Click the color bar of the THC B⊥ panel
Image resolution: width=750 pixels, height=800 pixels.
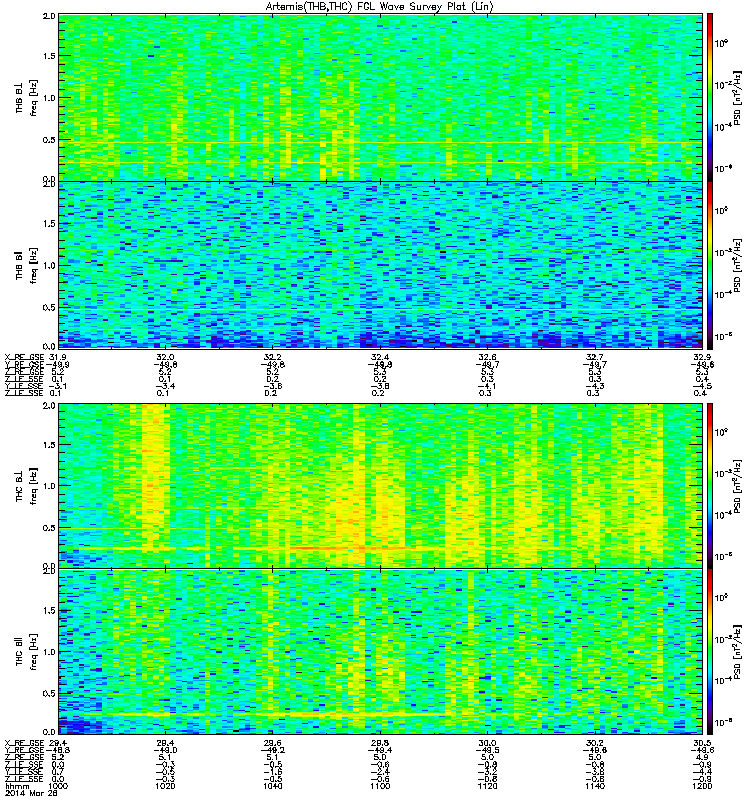[x=710, y=486]
